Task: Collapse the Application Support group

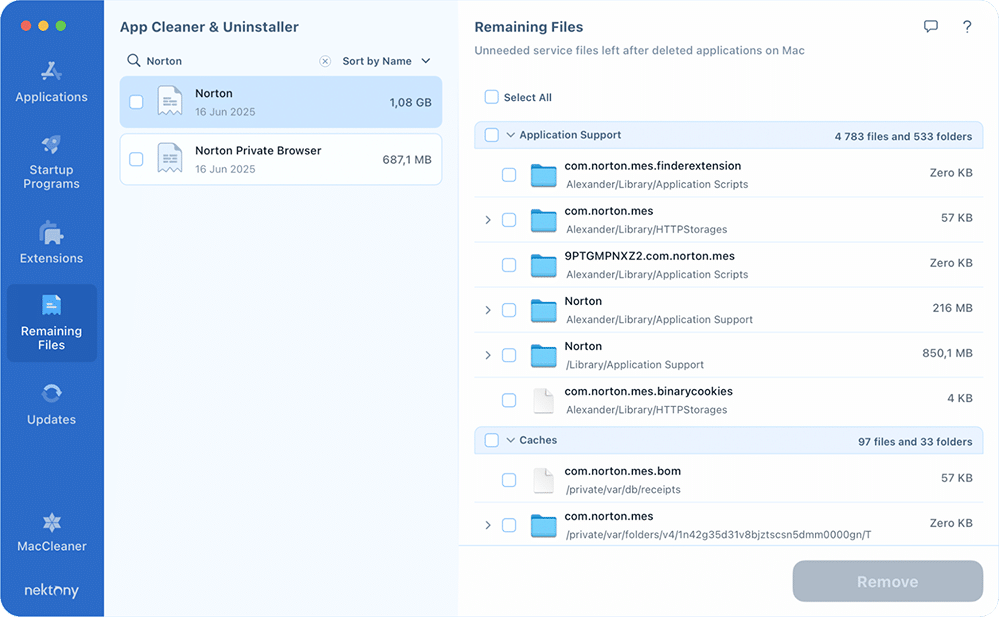Action: 510,135
